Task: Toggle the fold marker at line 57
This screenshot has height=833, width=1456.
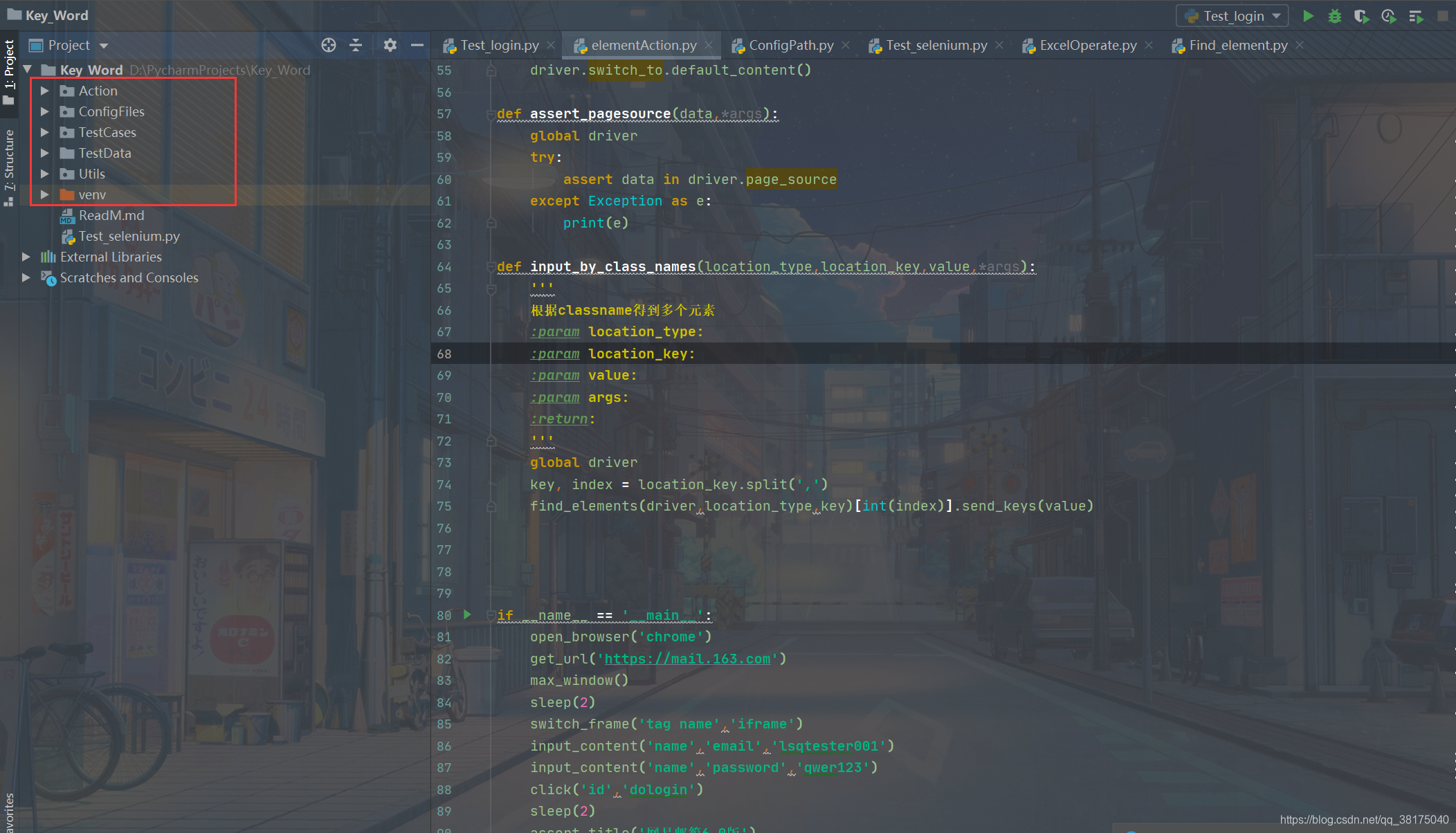Action: tap(491, 114)
